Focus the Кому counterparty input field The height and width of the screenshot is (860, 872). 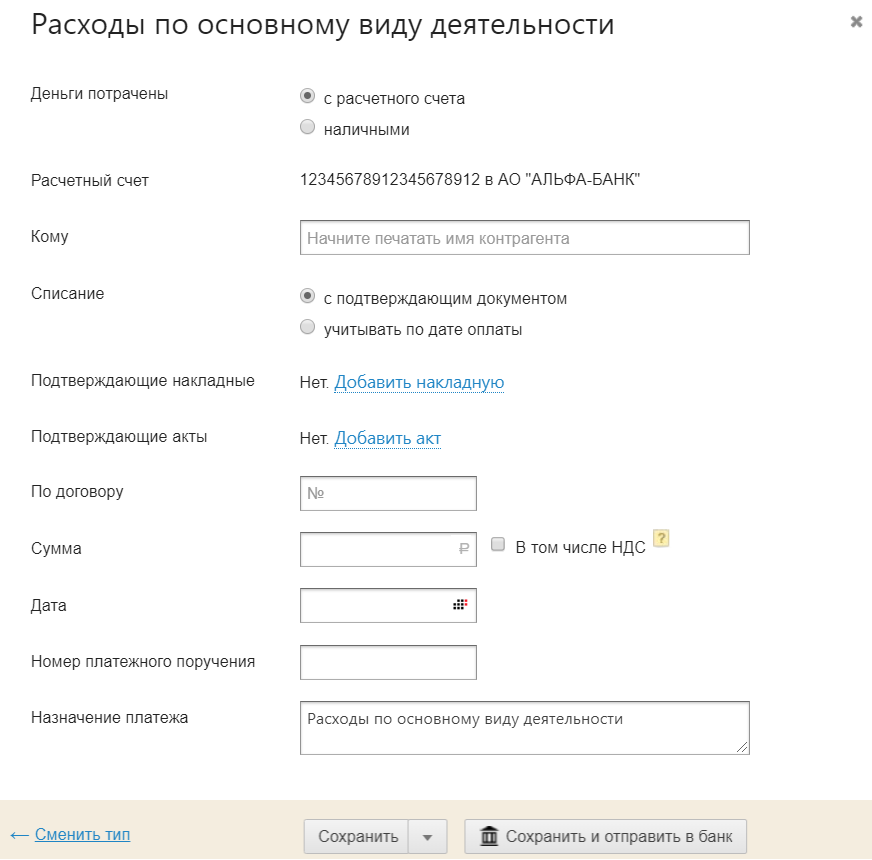point(524,238)
